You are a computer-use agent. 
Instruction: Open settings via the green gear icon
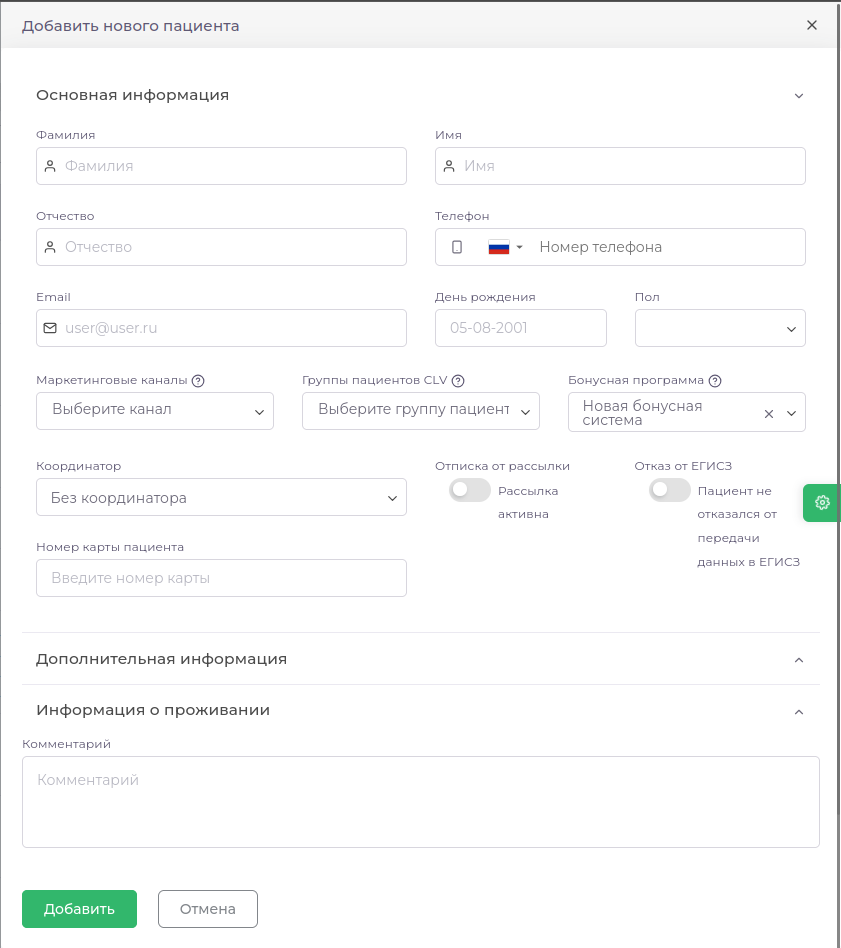click(x=821, y=503)
